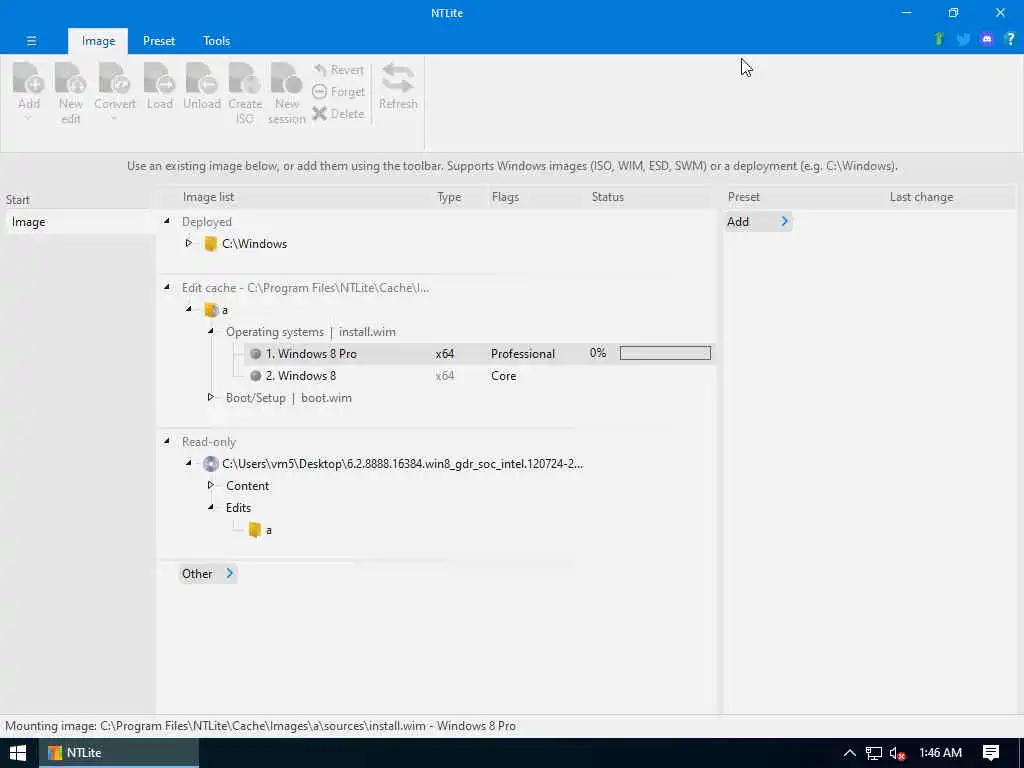The height and width of the screenshot is (768, 1024).
Task: Open the Windows Start button
Action: point(18,753)
